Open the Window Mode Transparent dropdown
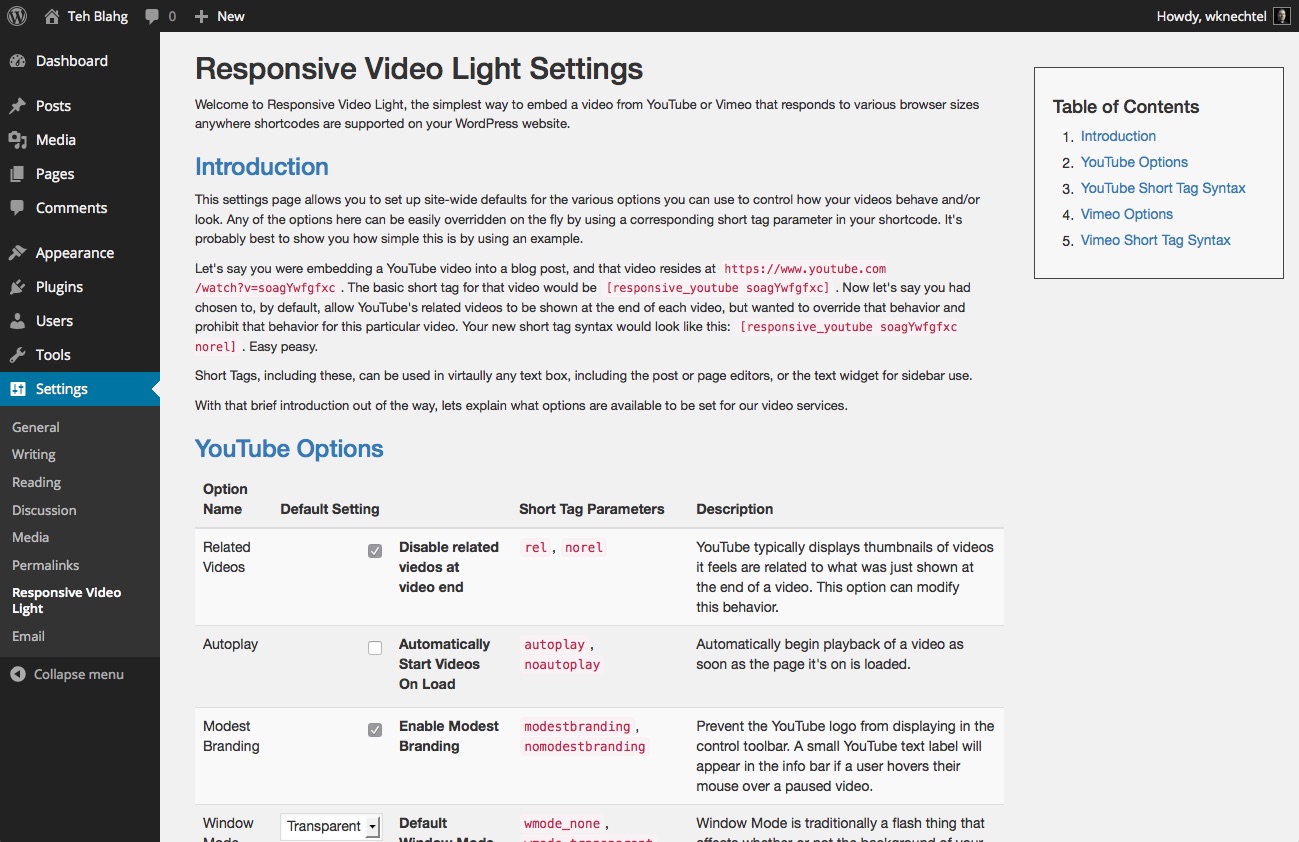This screenshot has height=842, width=1299. [x=331, y=826]
